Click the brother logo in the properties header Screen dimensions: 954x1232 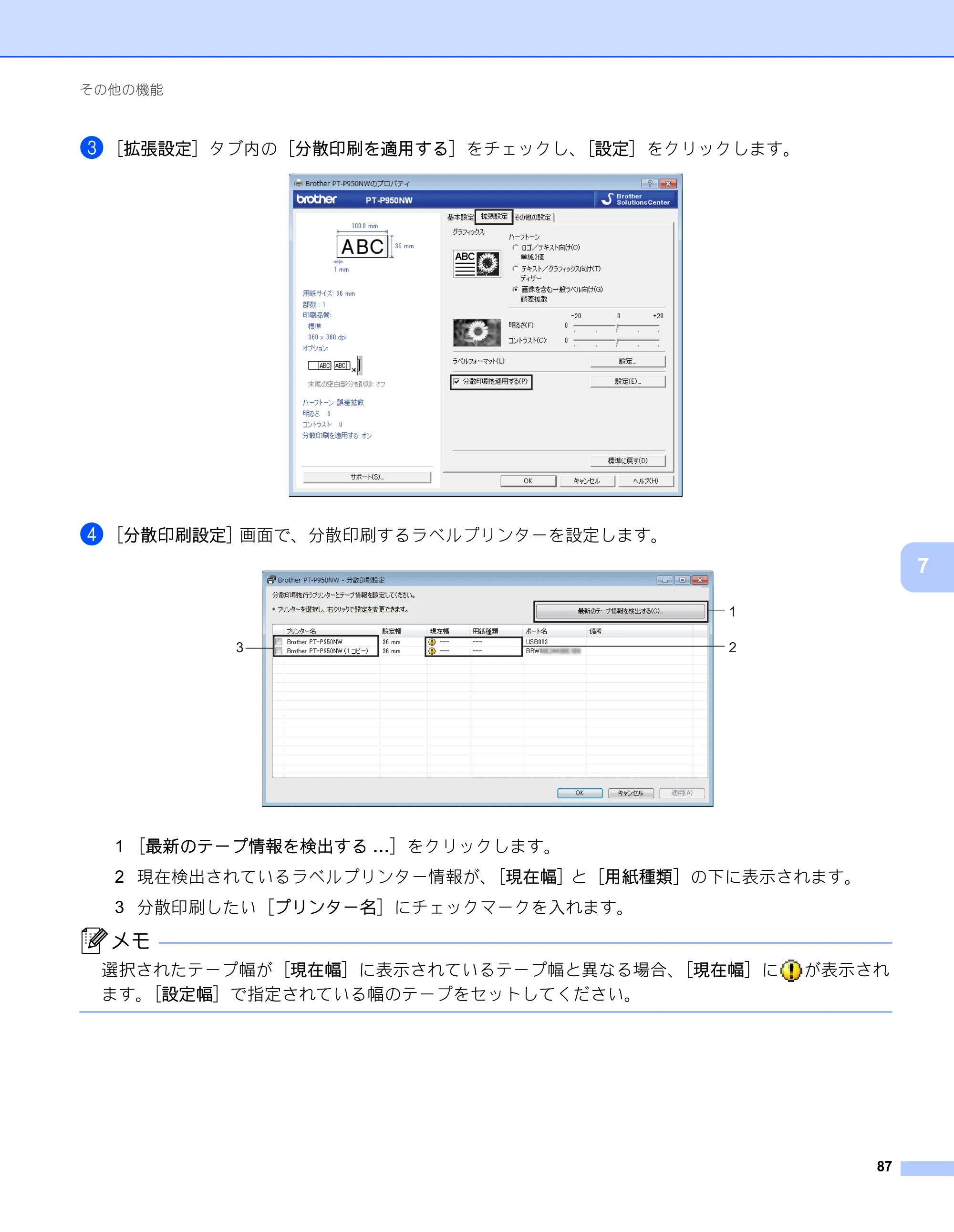tap(316, 199)
